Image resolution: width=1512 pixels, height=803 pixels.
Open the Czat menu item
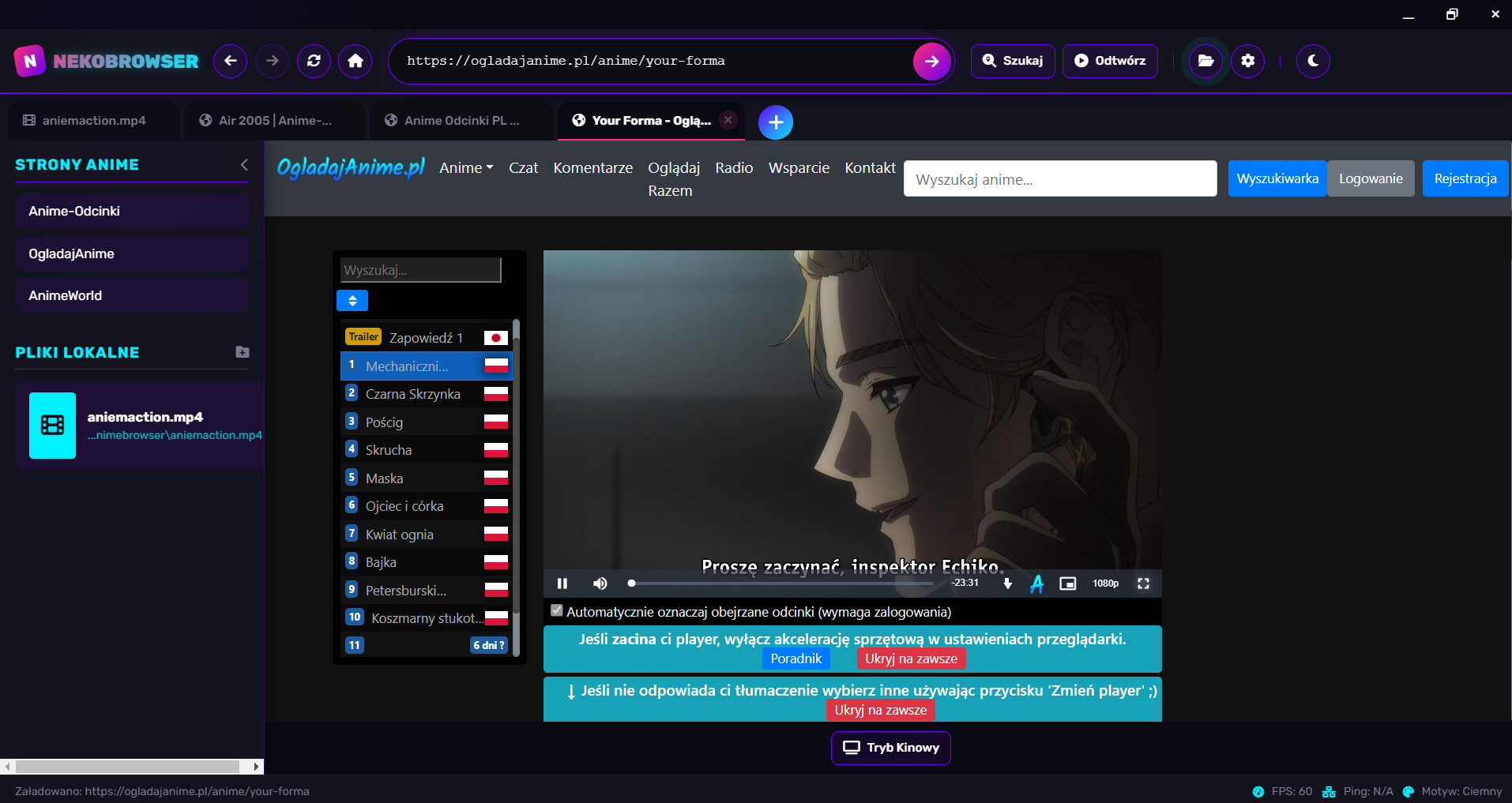tap(523, 168)
